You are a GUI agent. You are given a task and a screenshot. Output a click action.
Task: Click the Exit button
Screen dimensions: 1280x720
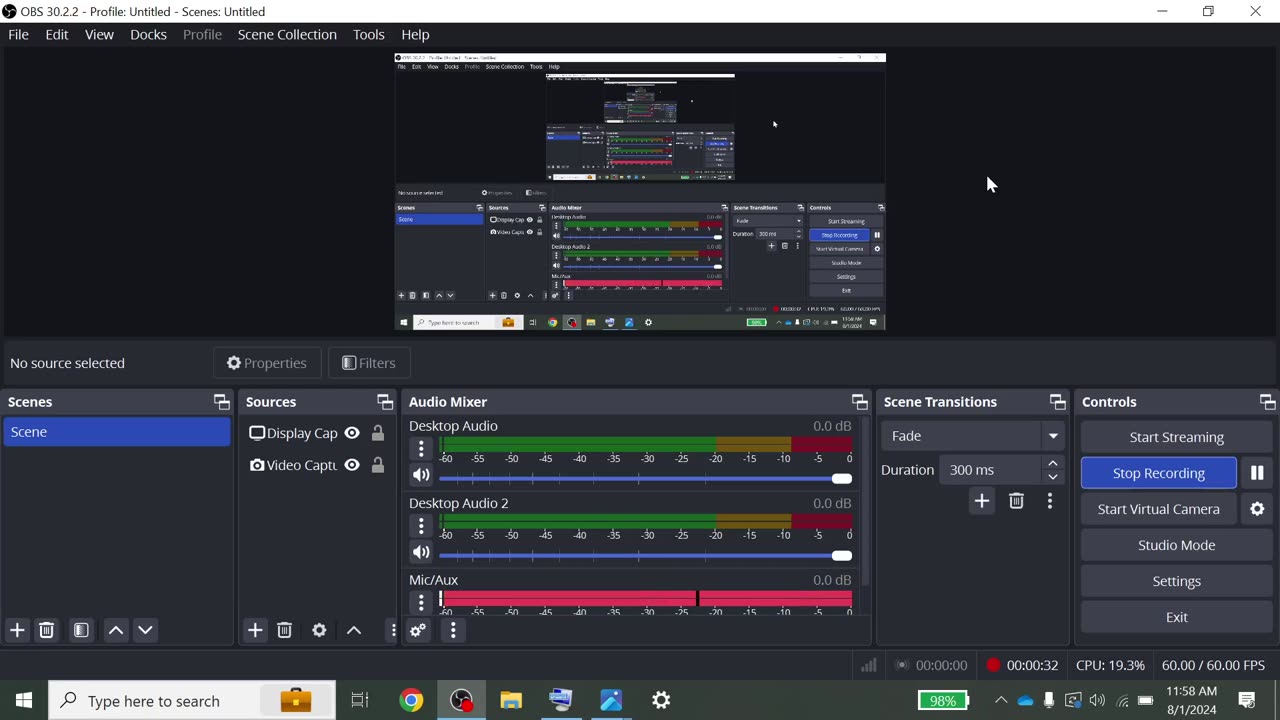point(1176,617)
